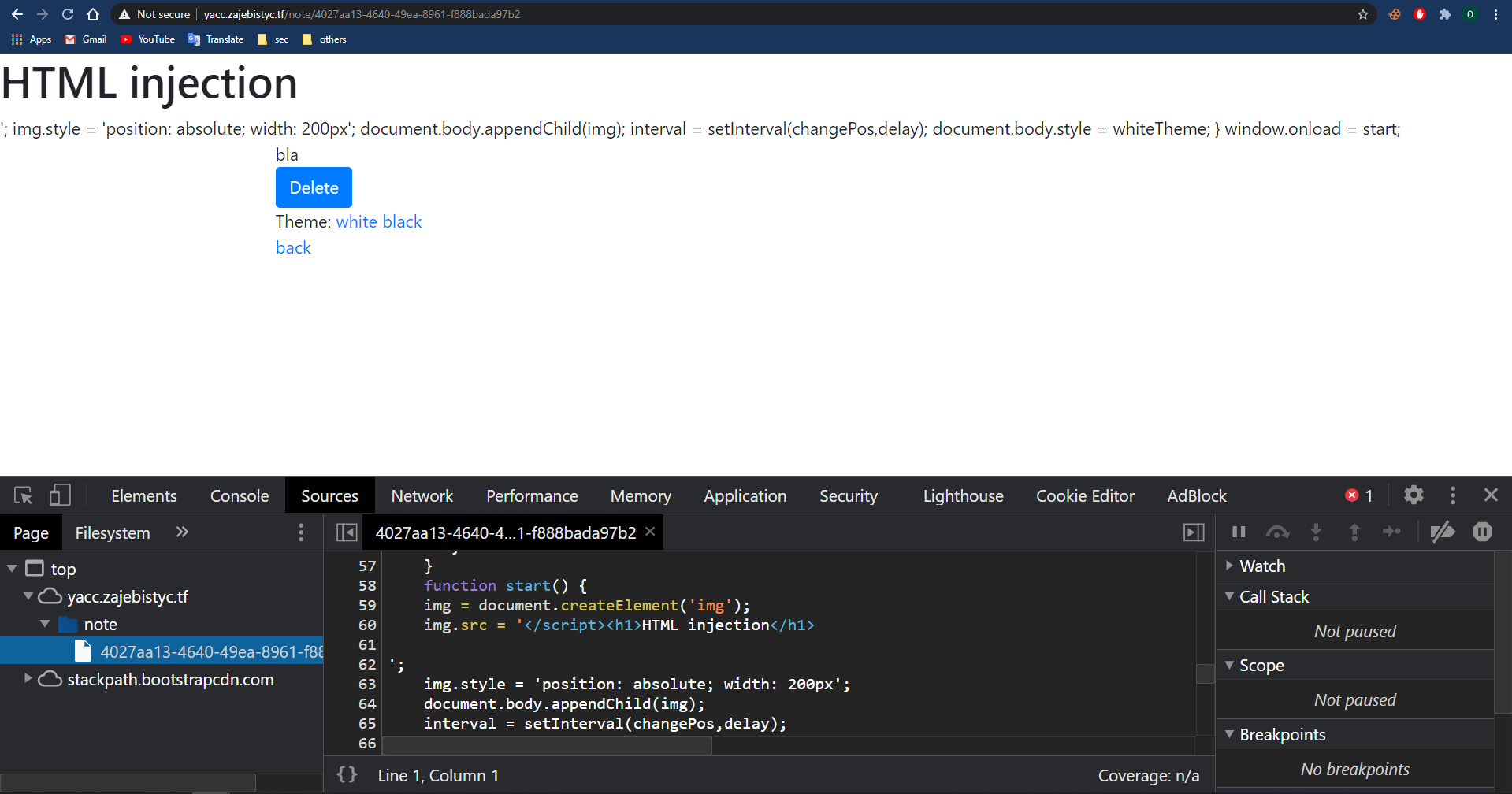Close the DevTools panel
Image resolution: width=1512 pixels, height=794 pixels.
[1491, 495]
